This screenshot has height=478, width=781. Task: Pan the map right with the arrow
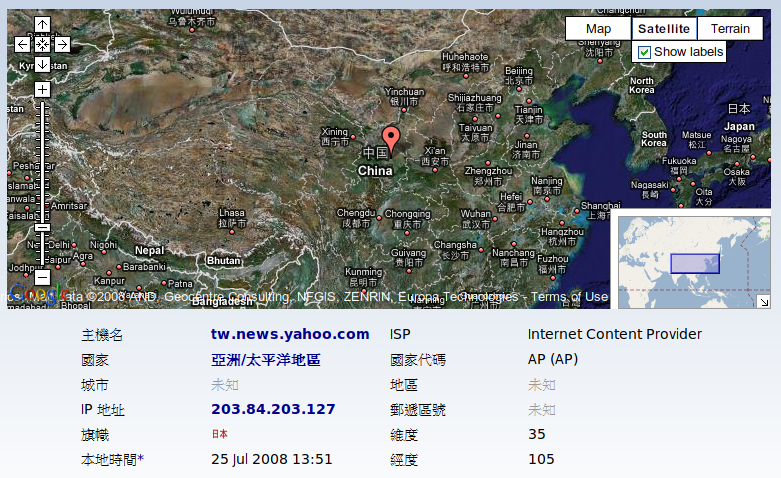(62, 44)
